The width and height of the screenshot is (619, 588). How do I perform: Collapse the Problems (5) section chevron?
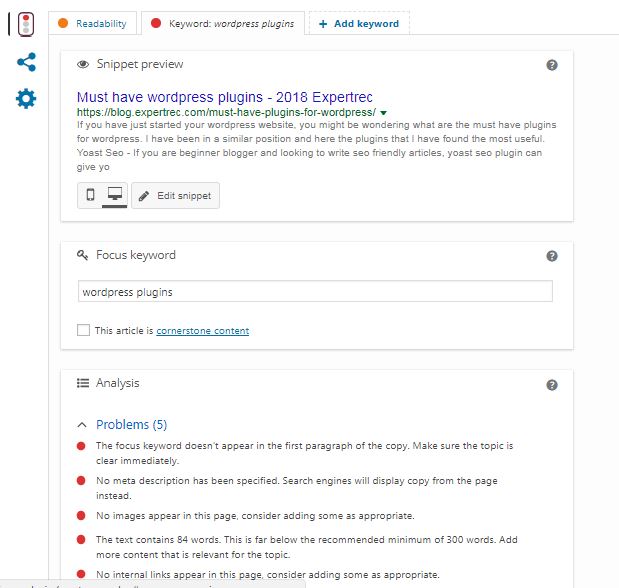(x=82, y=425)
